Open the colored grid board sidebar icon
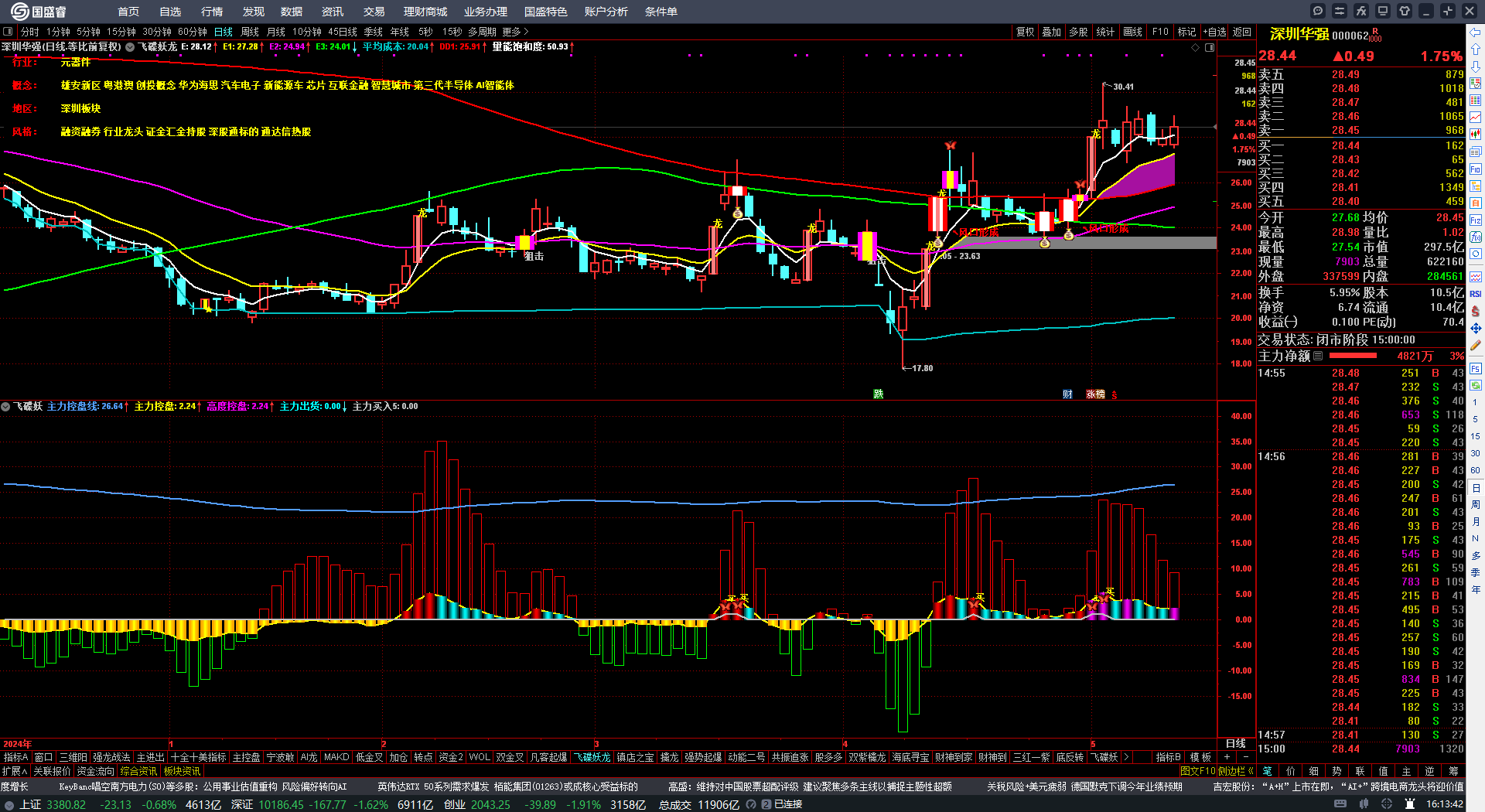 [1476, 100]
